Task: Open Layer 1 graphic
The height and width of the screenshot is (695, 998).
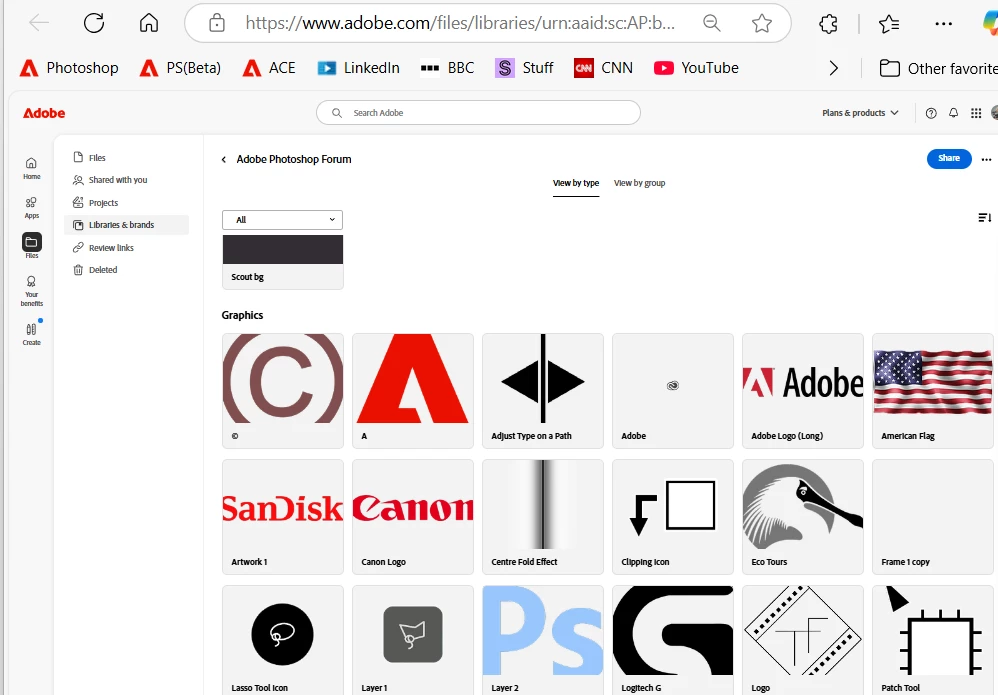Action: 412,640
